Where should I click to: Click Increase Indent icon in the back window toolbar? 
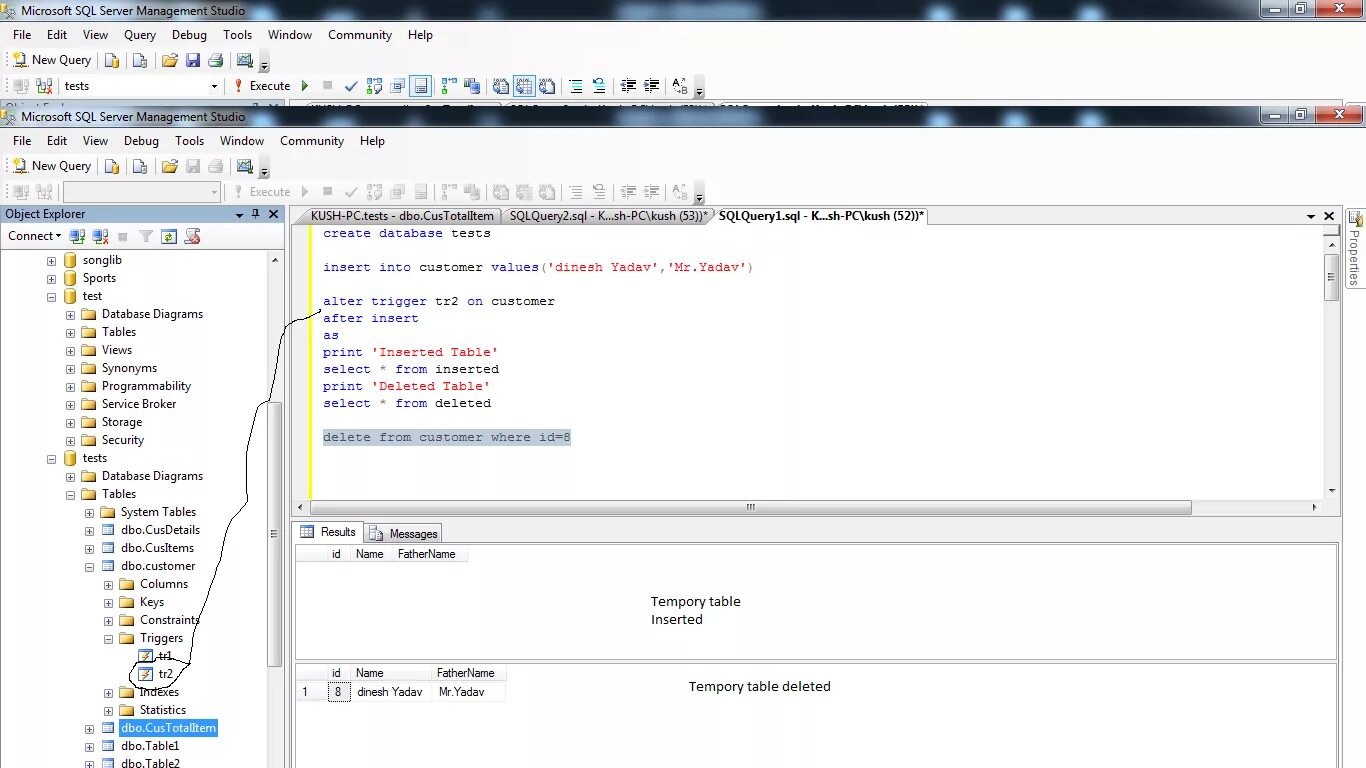click(x=651, y=86)
